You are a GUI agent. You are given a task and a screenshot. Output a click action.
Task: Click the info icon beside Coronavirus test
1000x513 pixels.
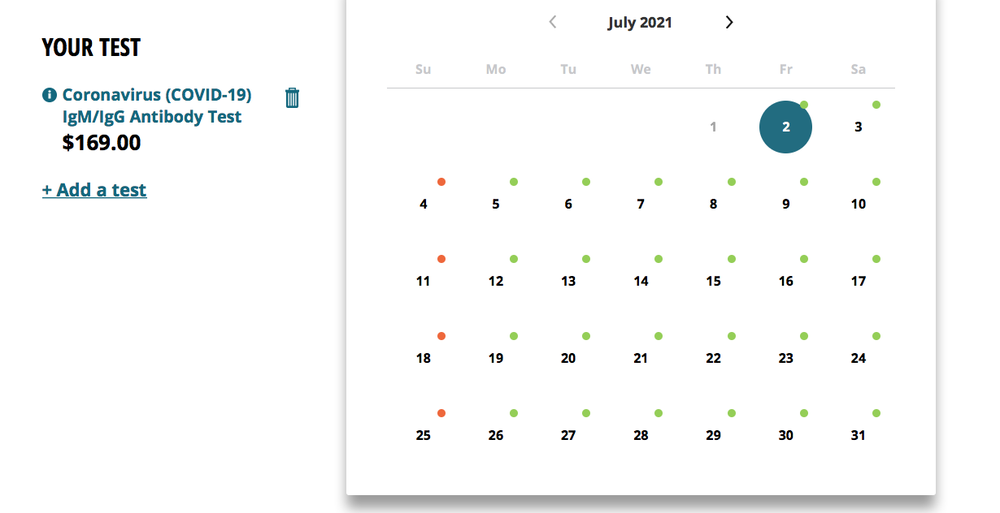[49, 95]
